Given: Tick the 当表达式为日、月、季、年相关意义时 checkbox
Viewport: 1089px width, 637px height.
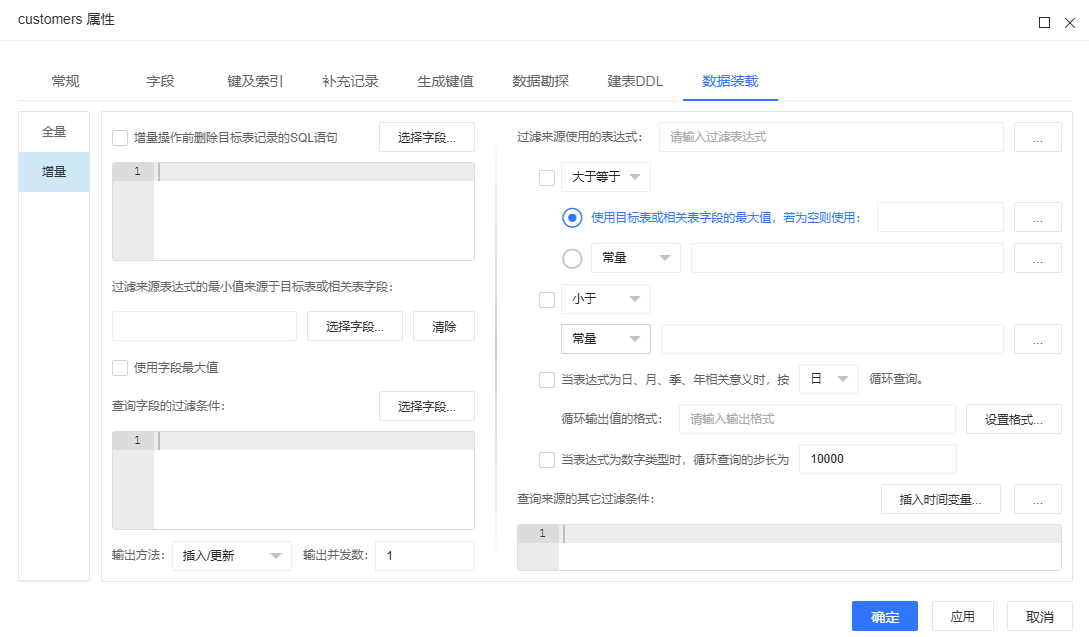Looking at the screenshot, I should click(547, 380).
